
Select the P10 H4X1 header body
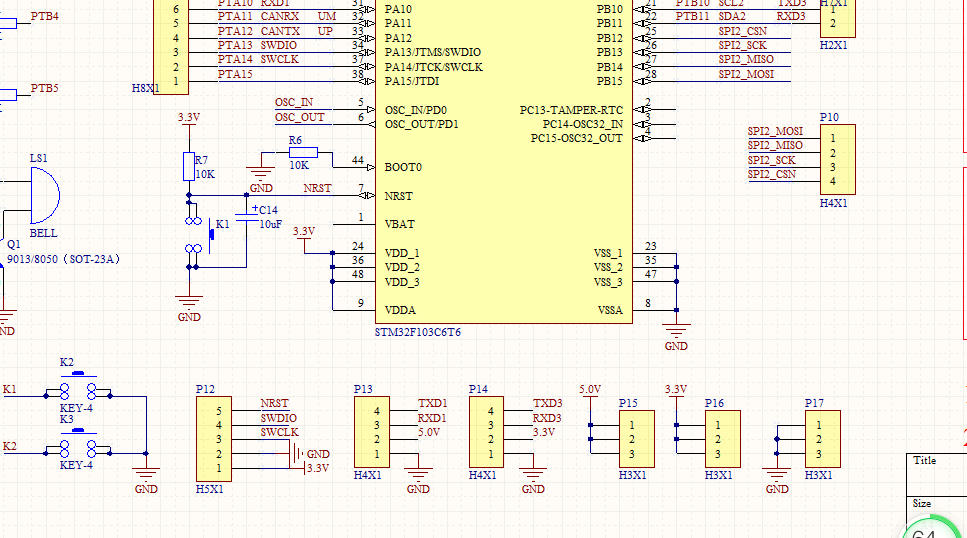pos(837,159)
